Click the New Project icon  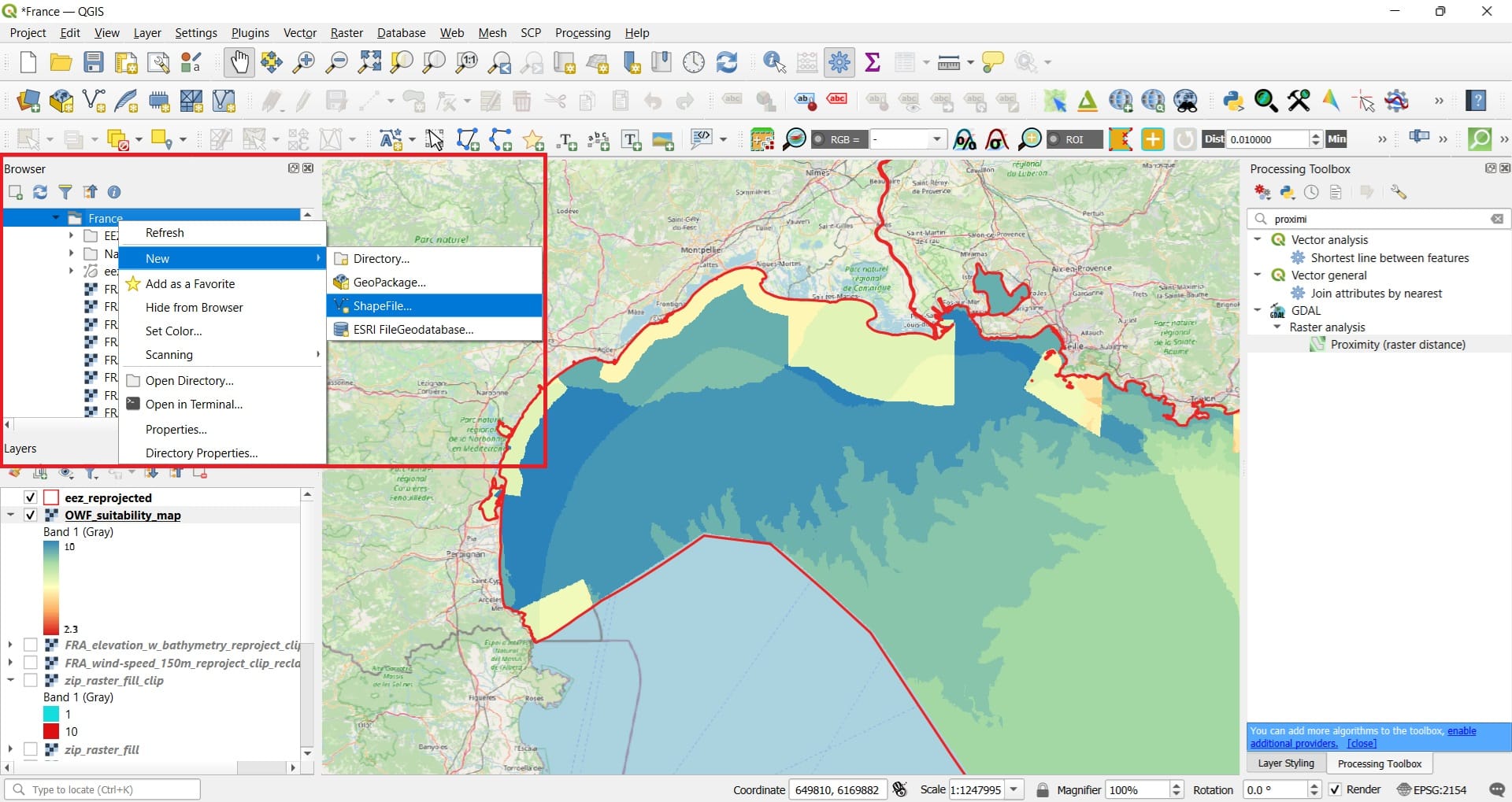[x=28, y=62]
